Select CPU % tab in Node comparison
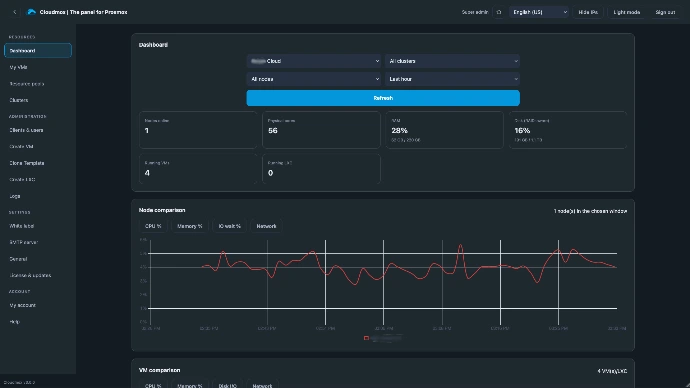The width and height of the screenshot is (690, 388). [x=153, y=226]
